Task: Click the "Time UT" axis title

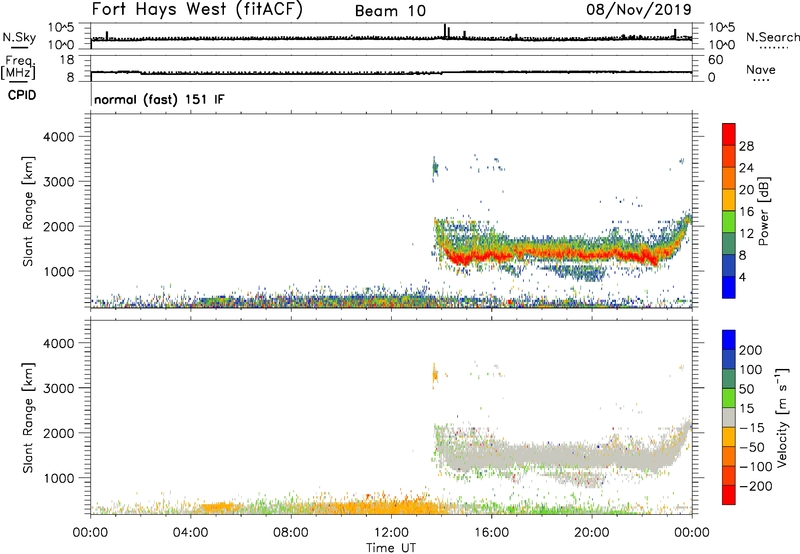Action: pyautogui.click(x=391, y=548)
